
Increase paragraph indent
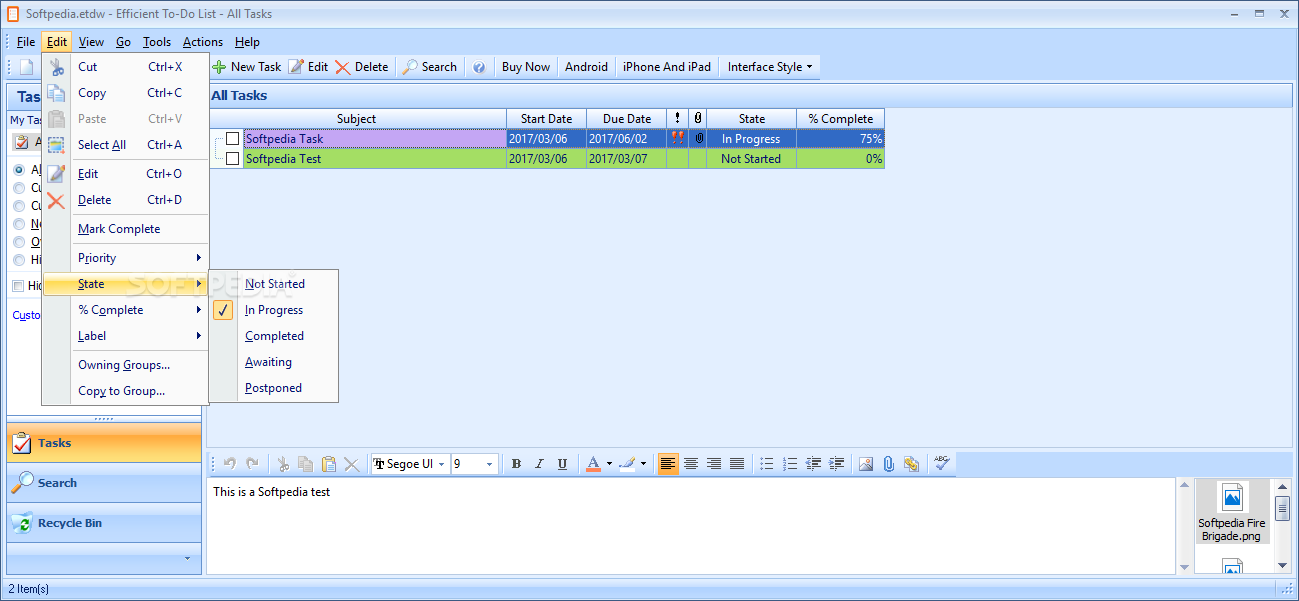coord(836,464)
